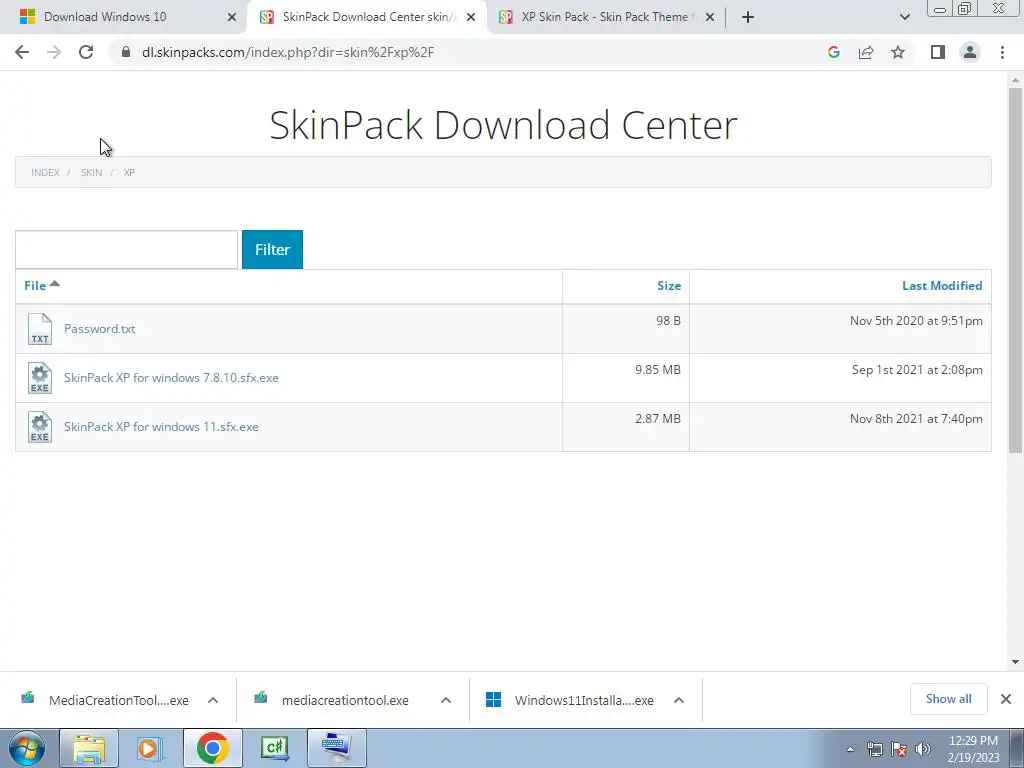
Task: Close the XP Skin Pack tab
Action: pos(710,17)
